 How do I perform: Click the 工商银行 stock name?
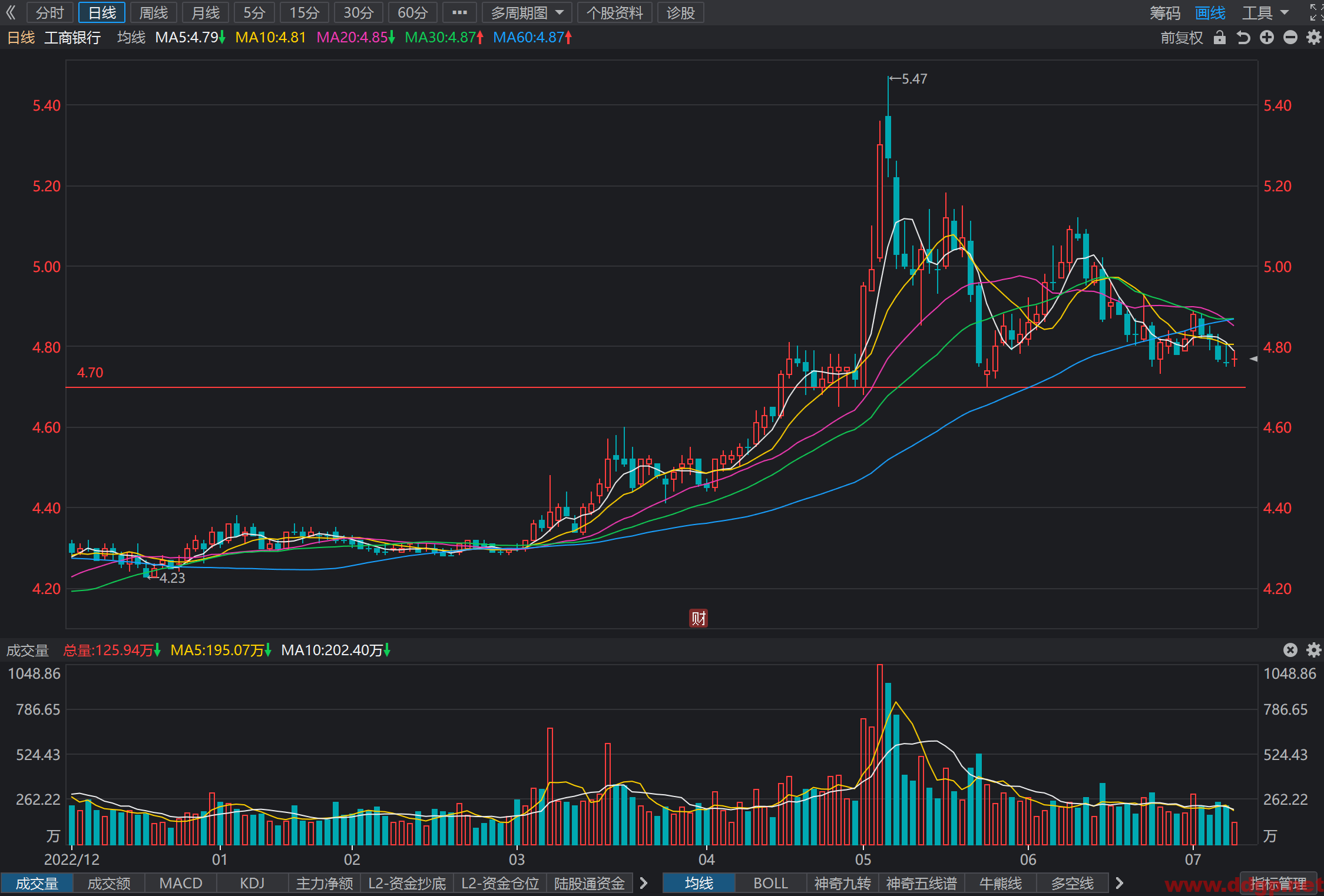point(73,38)
